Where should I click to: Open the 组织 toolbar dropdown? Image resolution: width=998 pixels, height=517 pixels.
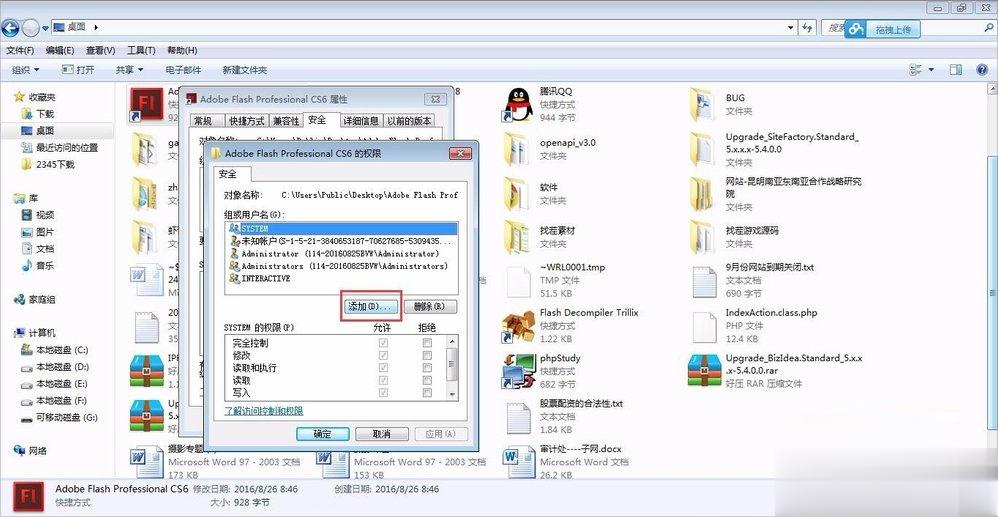[25, 70]
